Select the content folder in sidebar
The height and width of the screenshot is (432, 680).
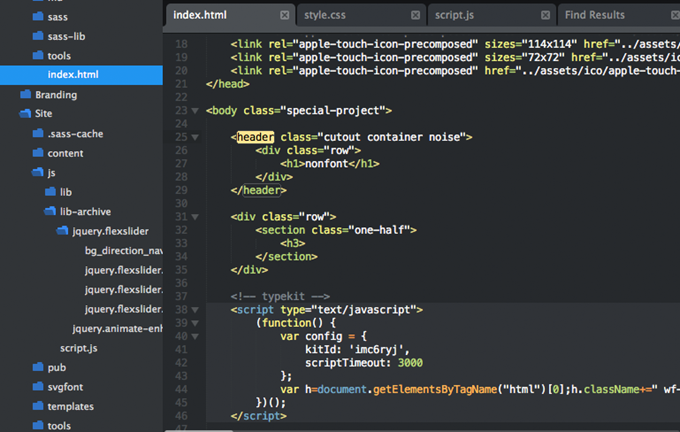click(65, 153)
